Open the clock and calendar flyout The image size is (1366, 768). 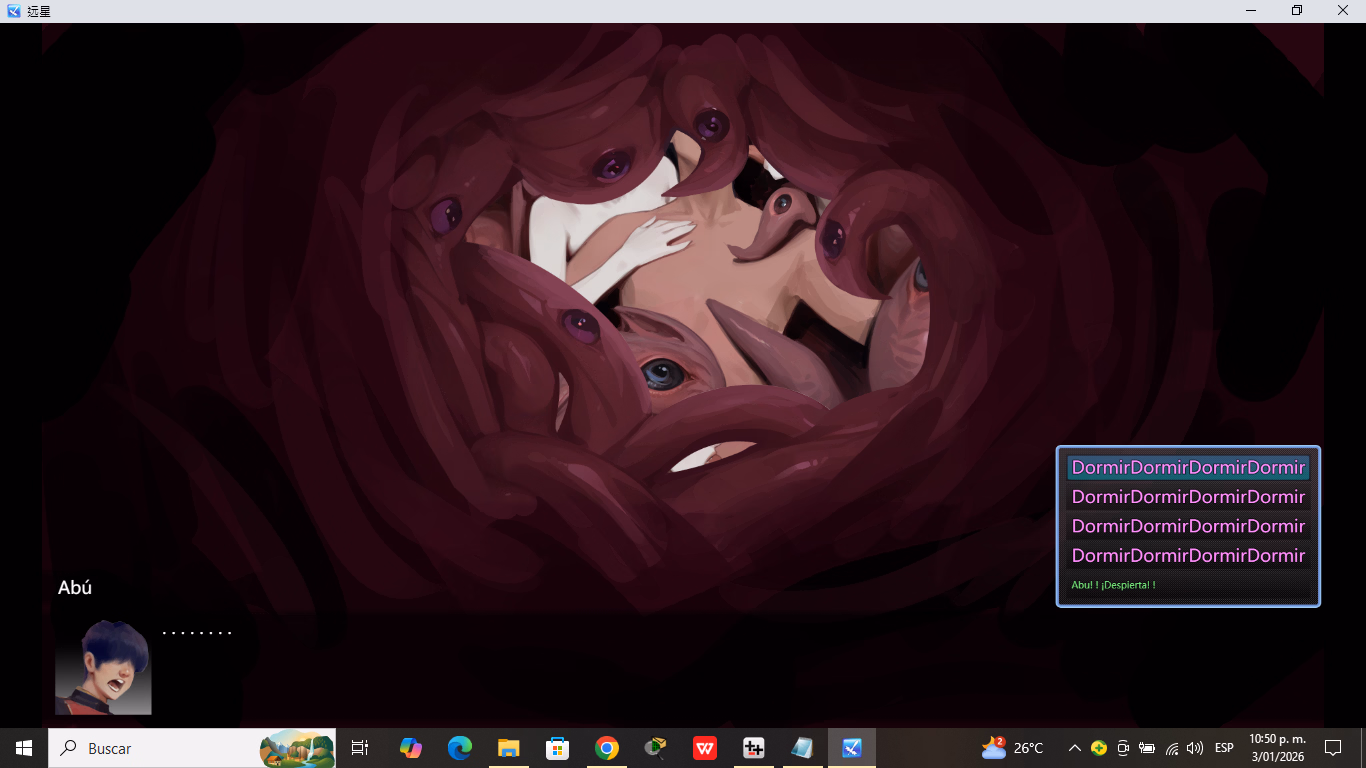[x=1277, y=748]
